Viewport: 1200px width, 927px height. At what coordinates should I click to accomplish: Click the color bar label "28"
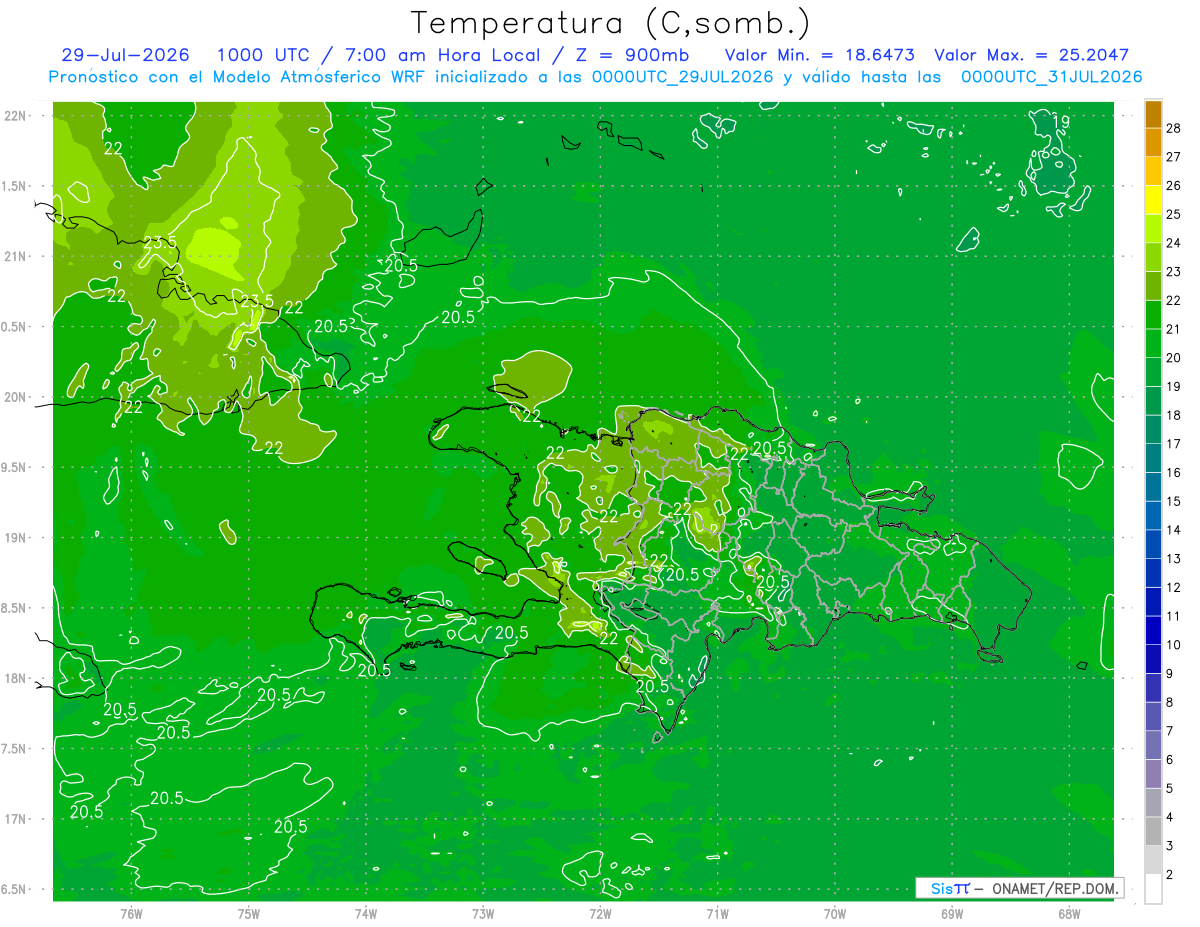[x=1173, y=129]
